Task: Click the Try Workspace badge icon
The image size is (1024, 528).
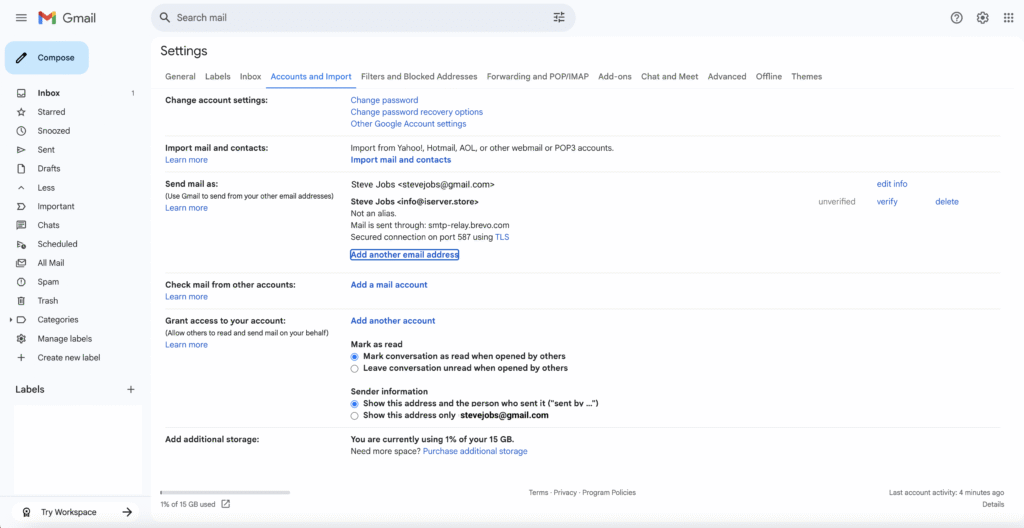Action: (x=26, y=512)
